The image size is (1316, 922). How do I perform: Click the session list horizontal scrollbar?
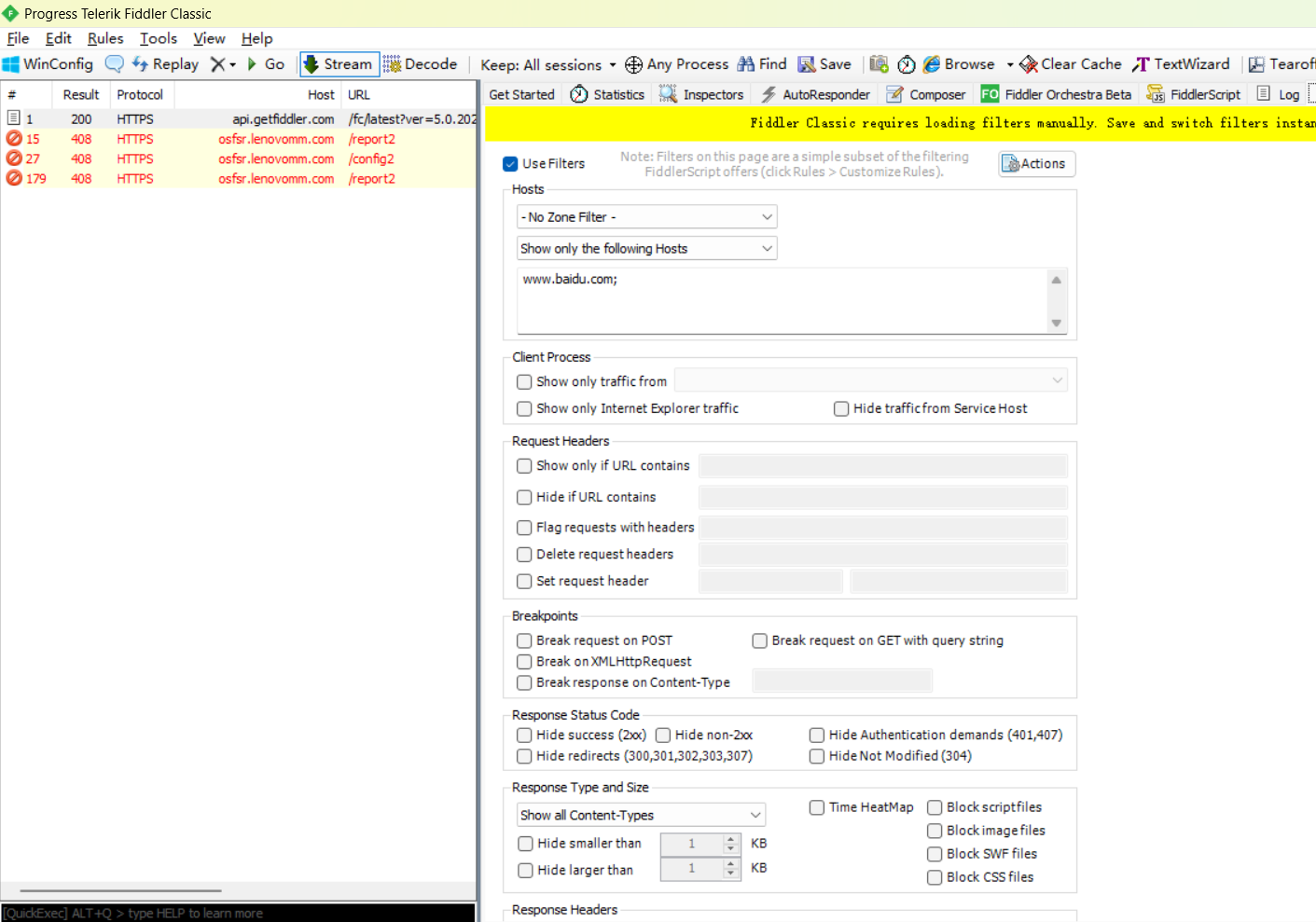(x=121, y=891)
